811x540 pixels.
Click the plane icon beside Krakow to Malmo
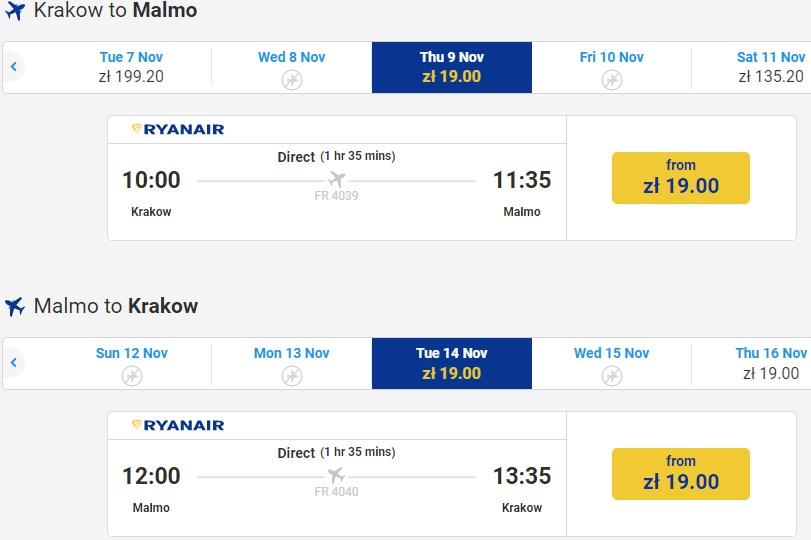click(x=14, y=12)
